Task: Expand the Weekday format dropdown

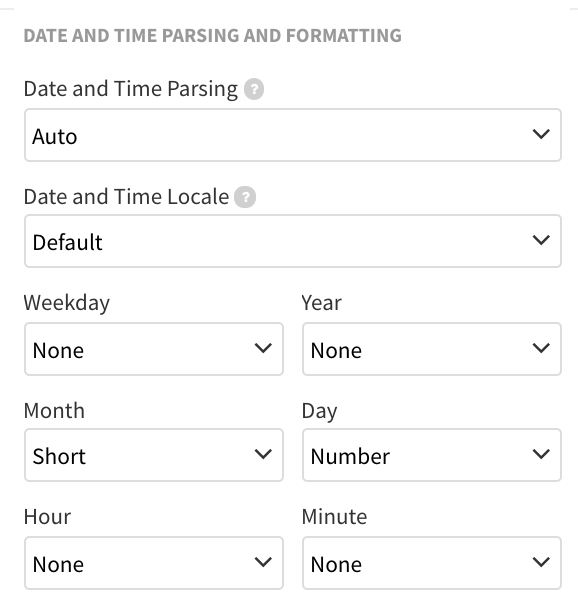Action: click(154, 349)
